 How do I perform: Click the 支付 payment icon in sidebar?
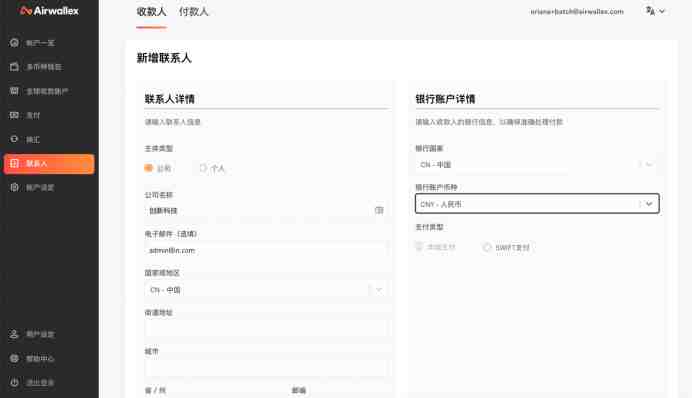pos(15,115)
